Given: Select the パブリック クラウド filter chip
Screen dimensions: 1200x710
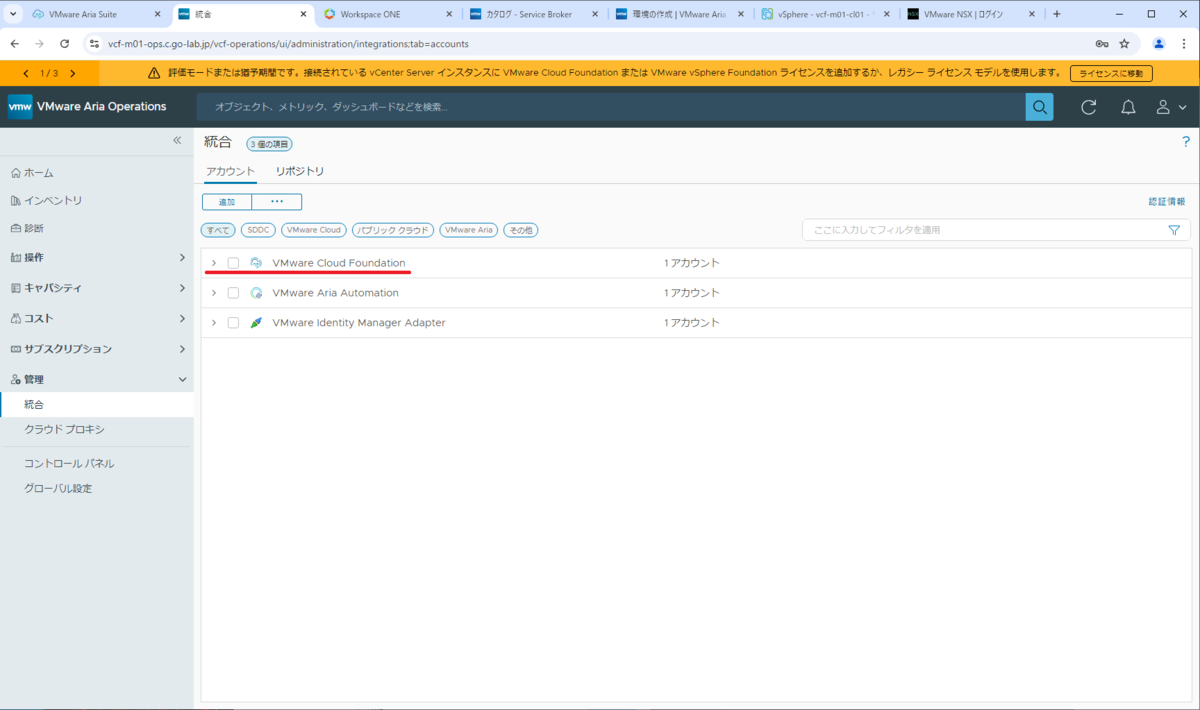Looking at the screenshot, I should click(x=393, y=230).
